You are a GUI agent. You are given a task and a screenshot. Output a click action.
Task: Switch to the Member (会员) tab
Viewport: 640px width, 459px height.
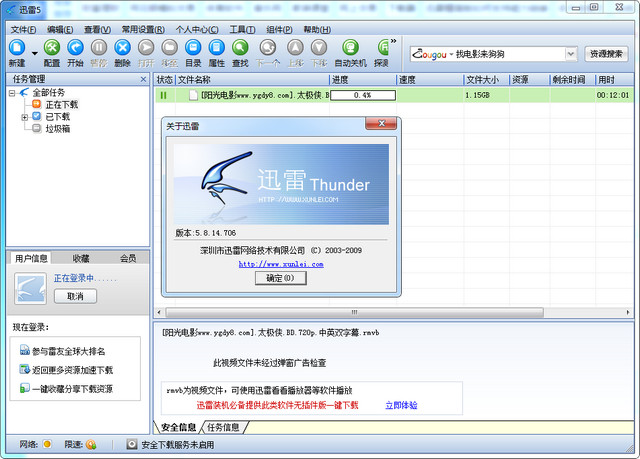[x=128, y=258]
